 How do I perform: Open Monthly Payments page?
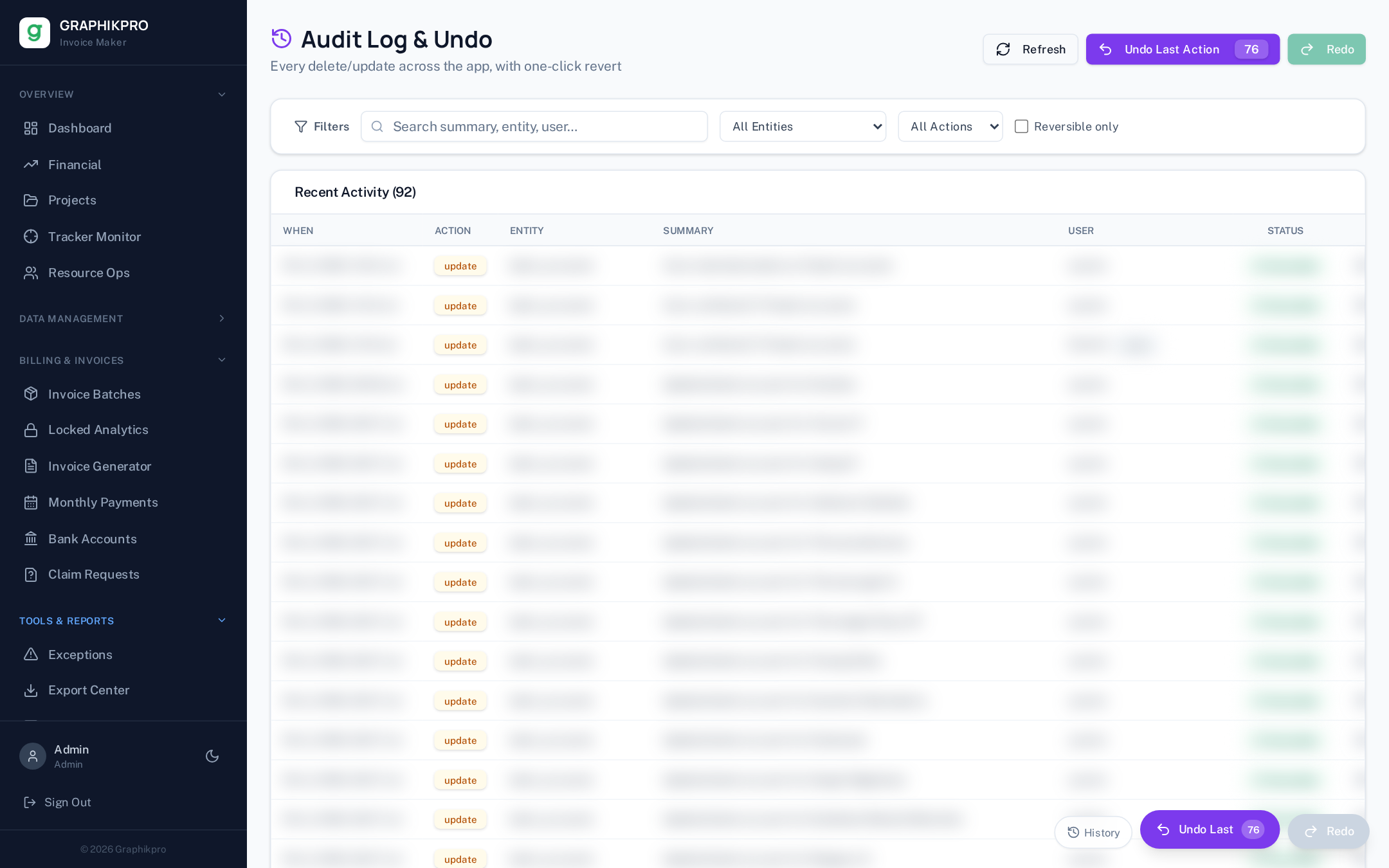[123, 502]
